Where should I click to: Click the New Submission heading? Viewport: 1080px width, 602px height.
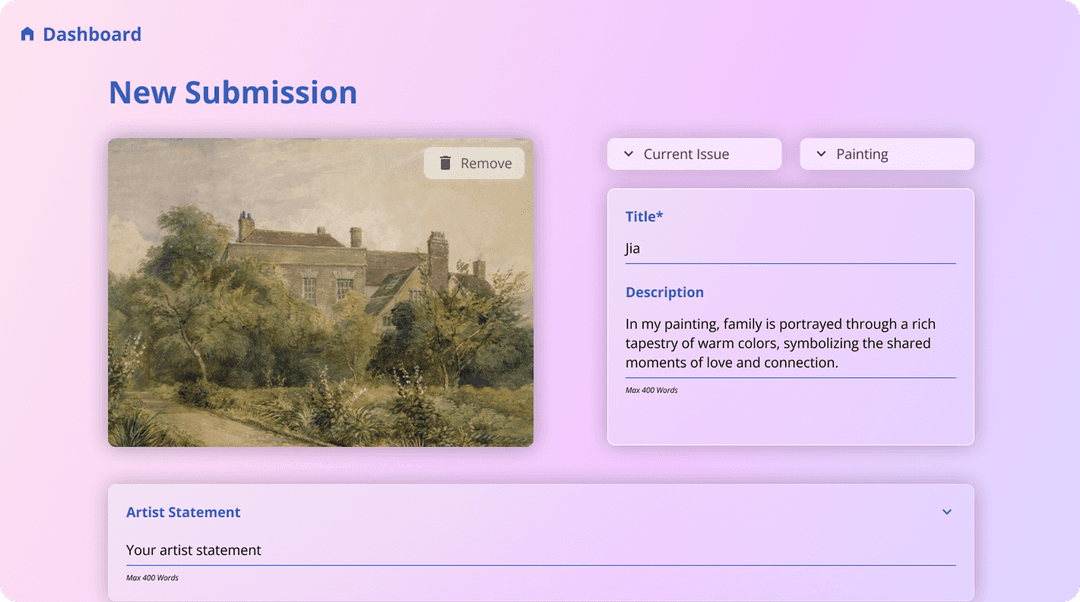pyautogui.click(x=232, y=92)
